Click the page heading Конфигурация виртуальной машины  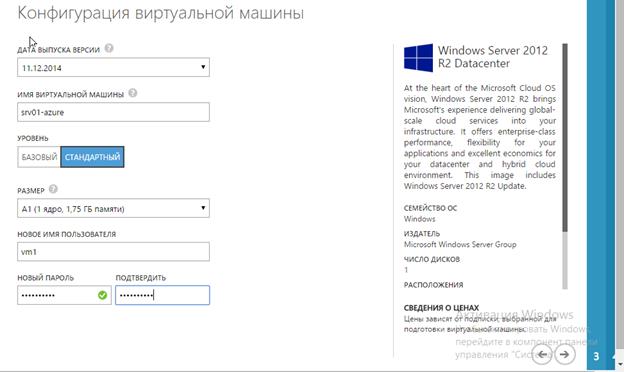161,13
